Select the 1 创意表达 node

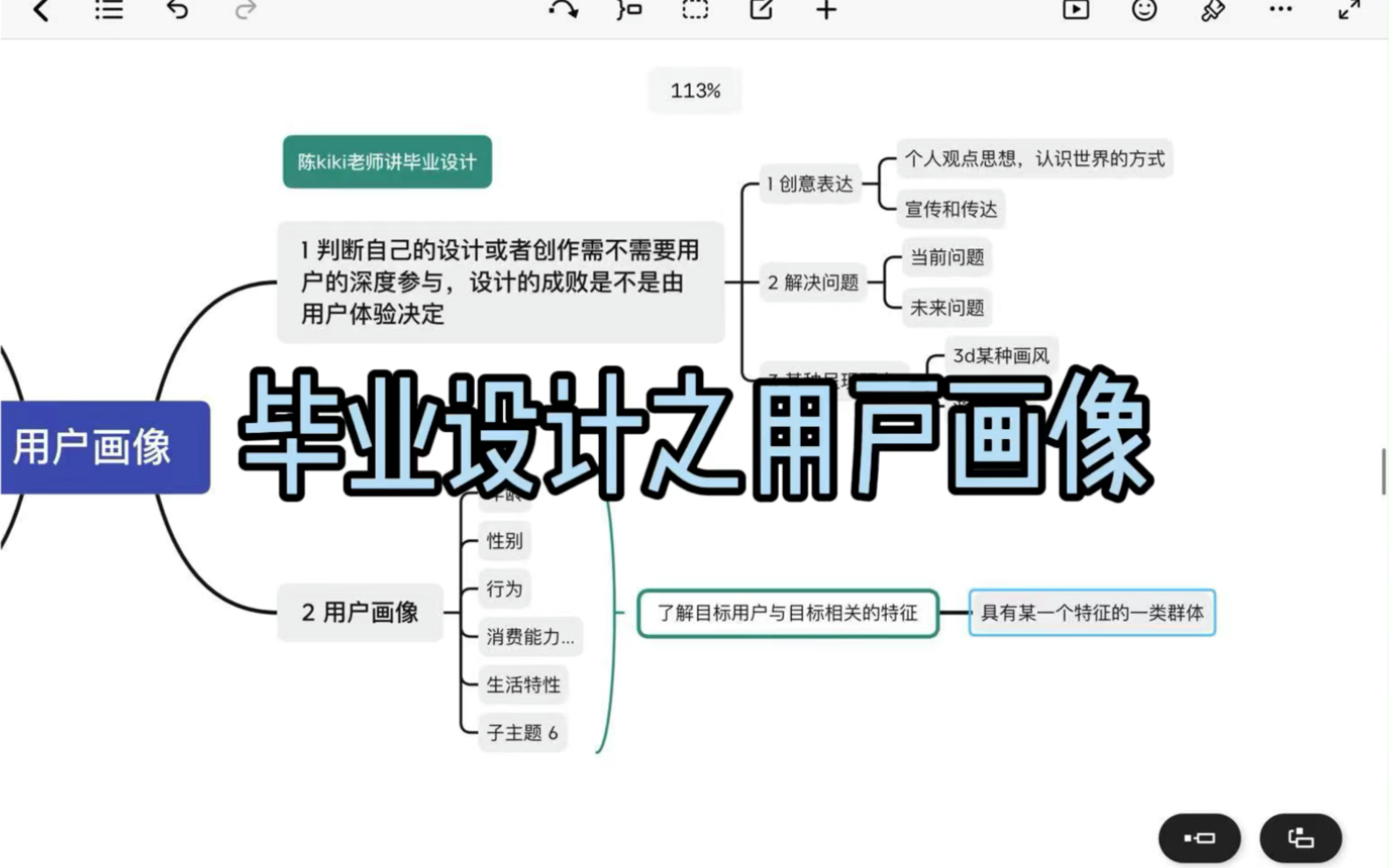tap(810, 183)
